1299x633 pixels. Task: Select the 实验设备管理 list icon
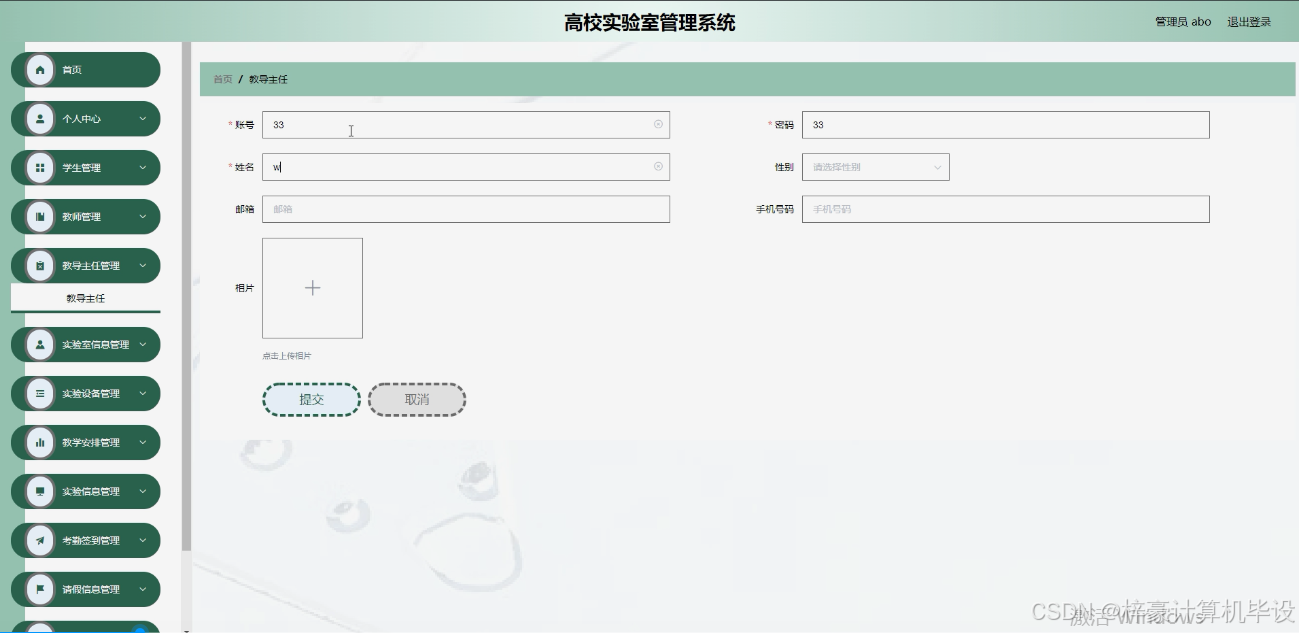pos(39,393)
